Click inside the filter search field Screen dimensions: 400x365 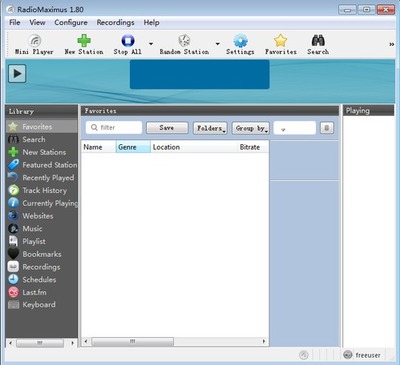pos(114,128)
